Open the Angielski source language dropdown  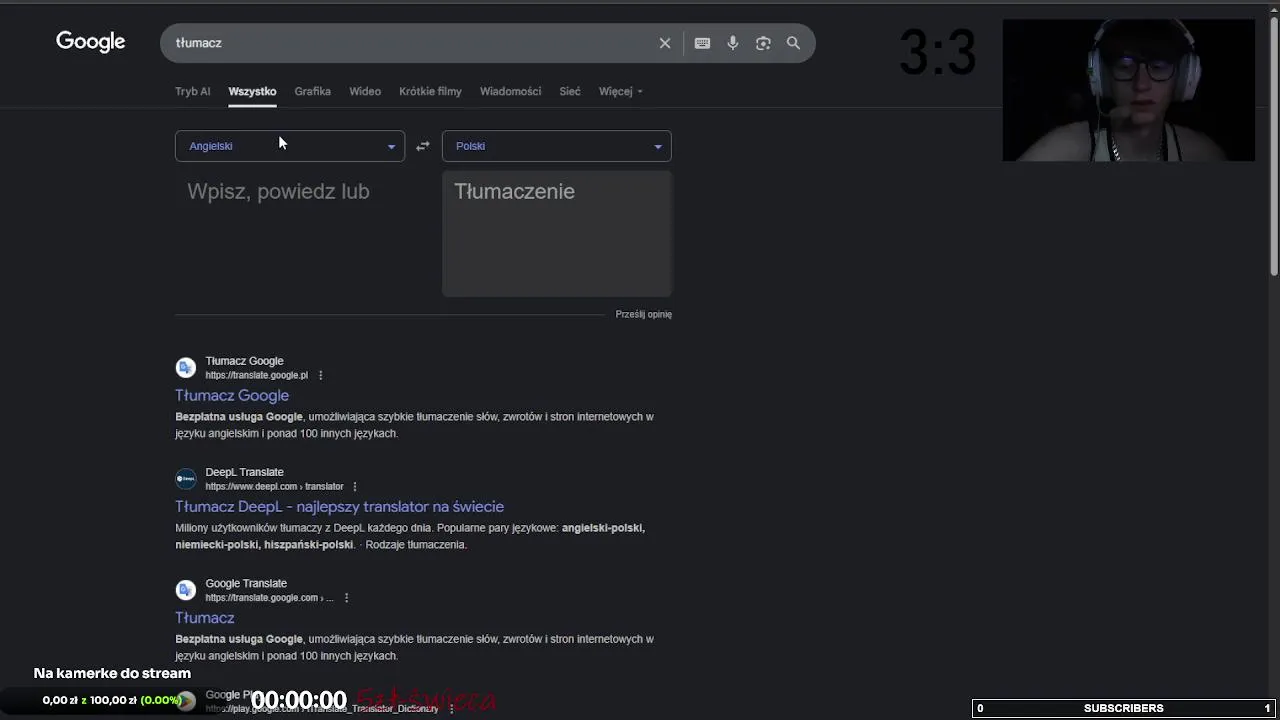pos(290,146)
